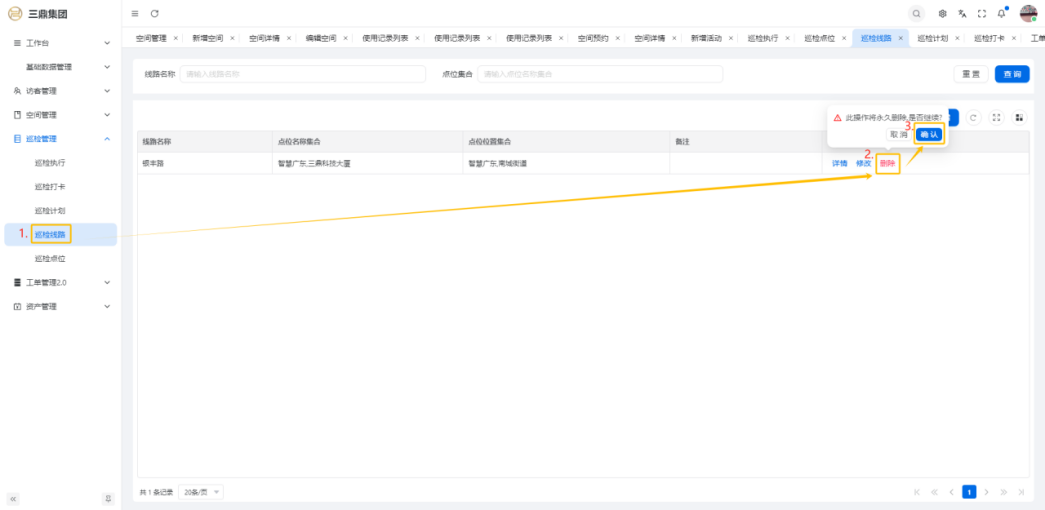Screen dimensions: 1045x510
Task: Click the search magnifier icon in header
Action: click(916, 13)
